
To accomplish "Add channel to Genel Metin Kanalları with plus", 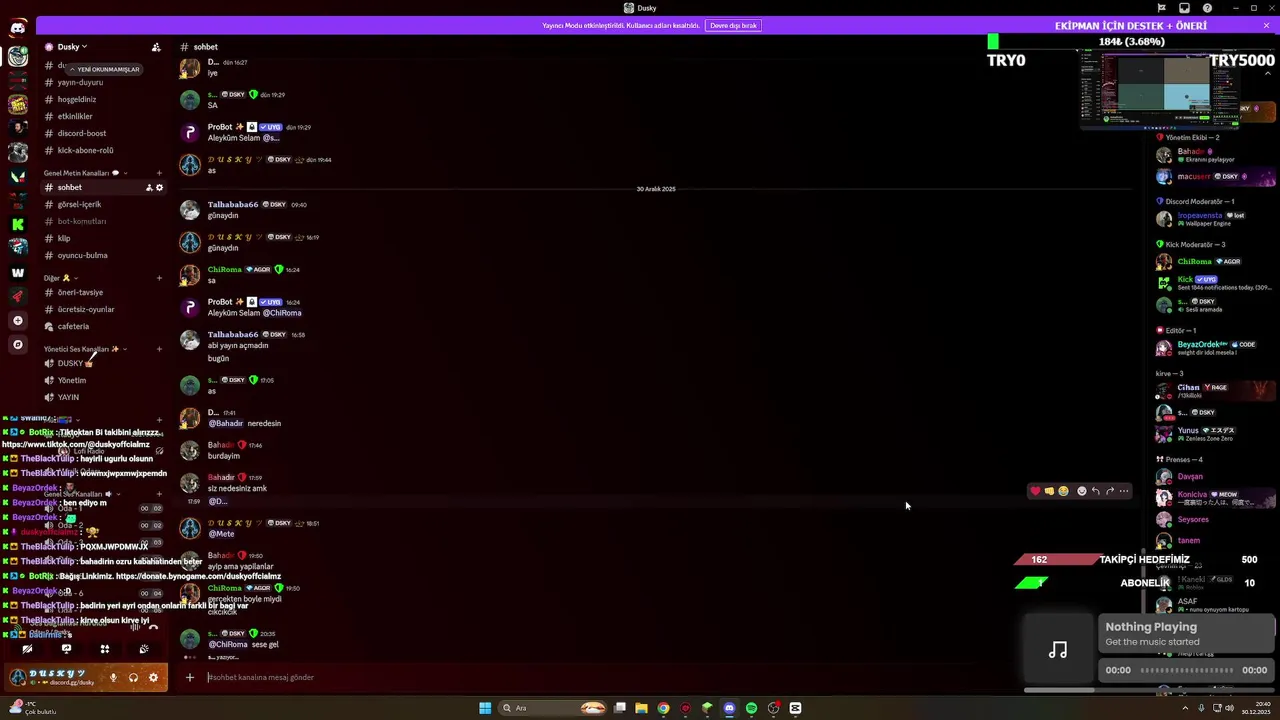I will (x=159, y=173).
